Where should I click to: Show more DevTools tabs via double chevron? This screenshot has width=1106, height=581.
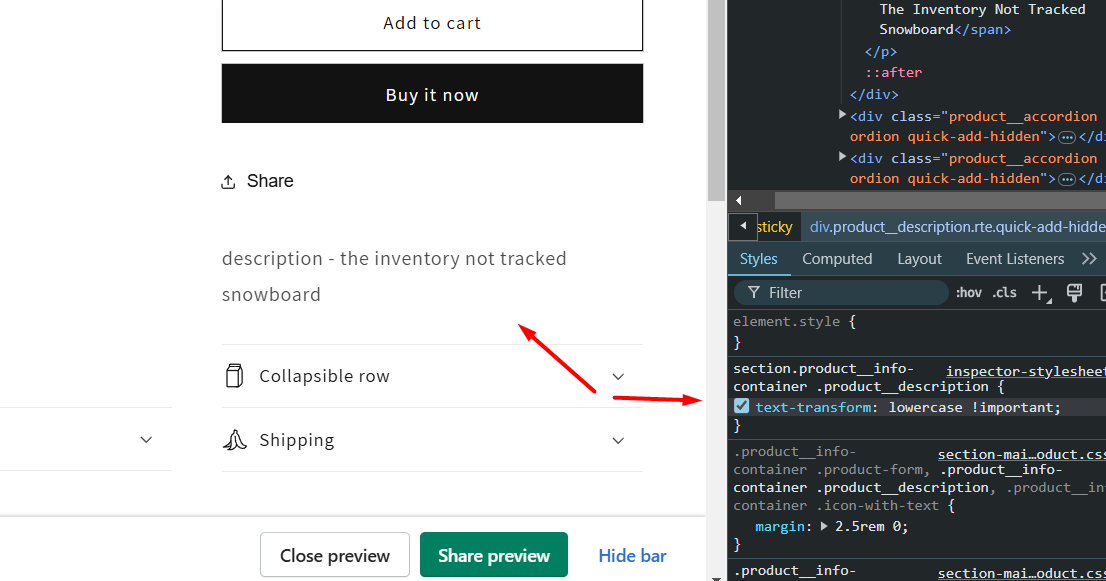tap(1089, 259)
